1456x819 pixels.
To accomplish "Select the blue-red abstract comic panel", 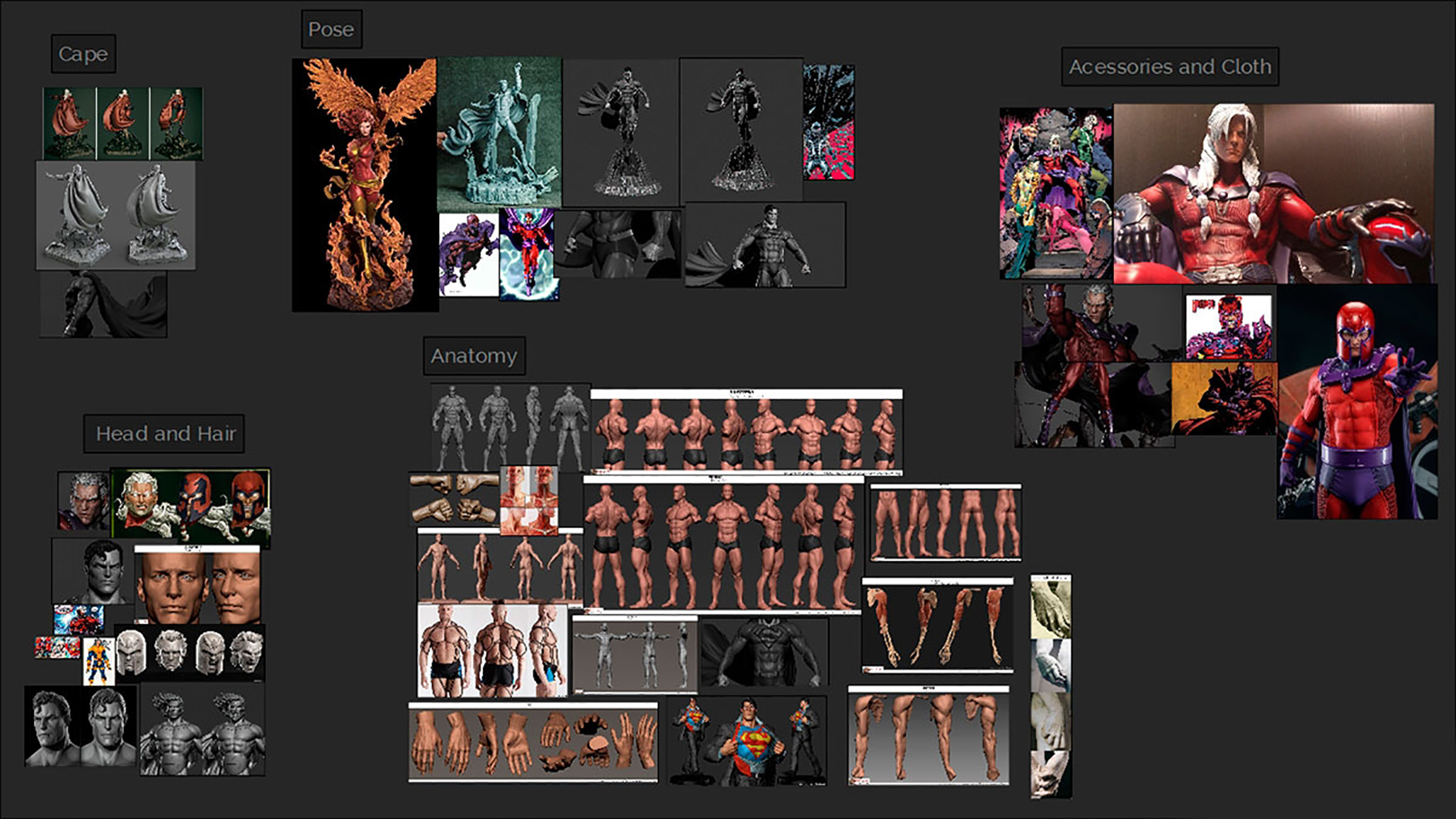I will [x=828, y=122].
